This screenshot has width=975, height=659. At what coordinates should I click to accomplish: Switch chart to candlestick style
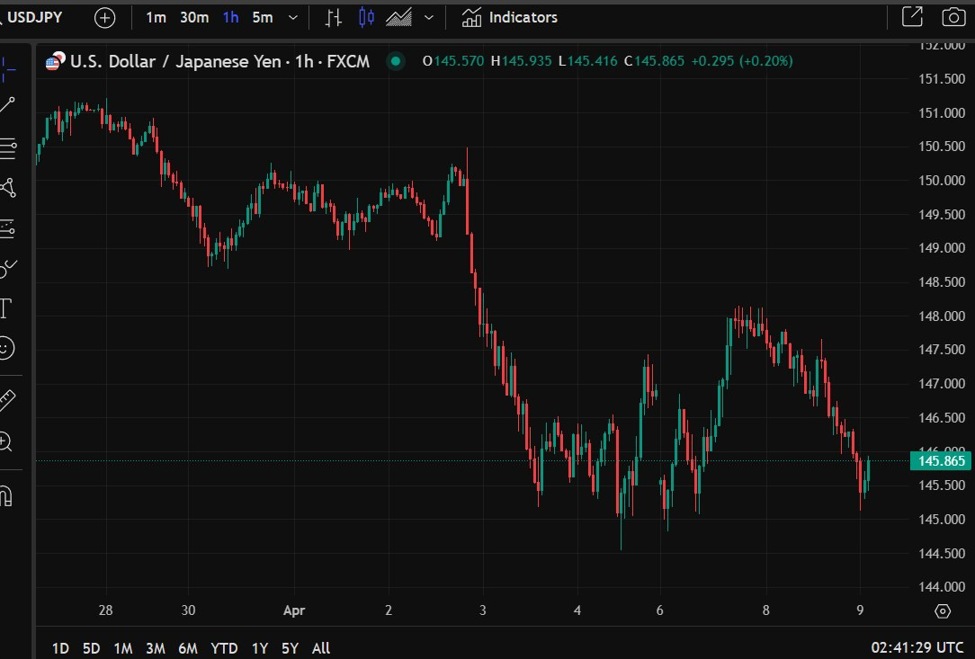[366, 17]
